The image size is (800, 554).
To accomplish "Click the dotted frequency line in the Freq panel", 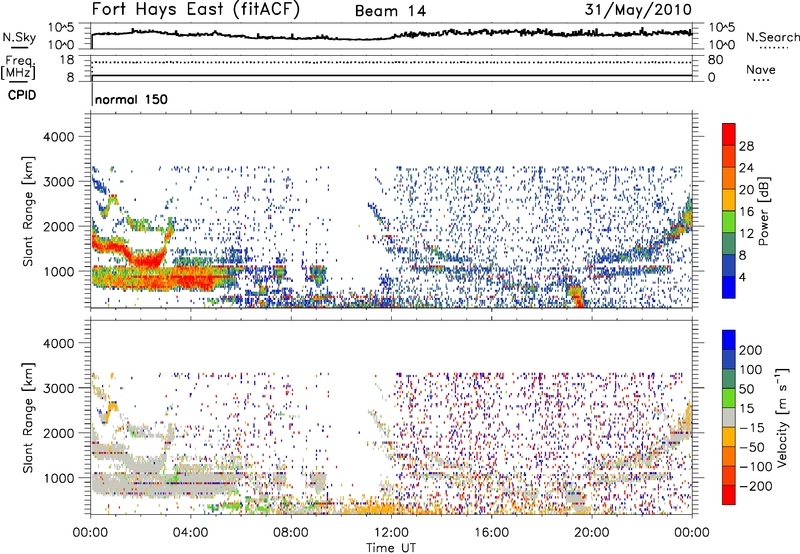I will [391, 62].
